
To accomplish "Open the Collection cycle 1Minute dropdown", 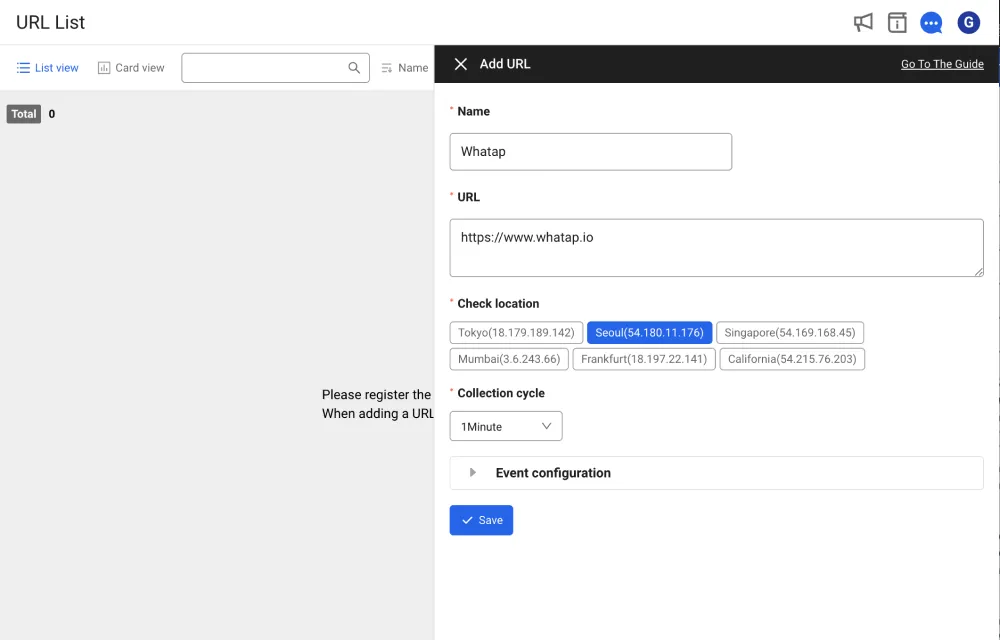I will pos(506,426).
